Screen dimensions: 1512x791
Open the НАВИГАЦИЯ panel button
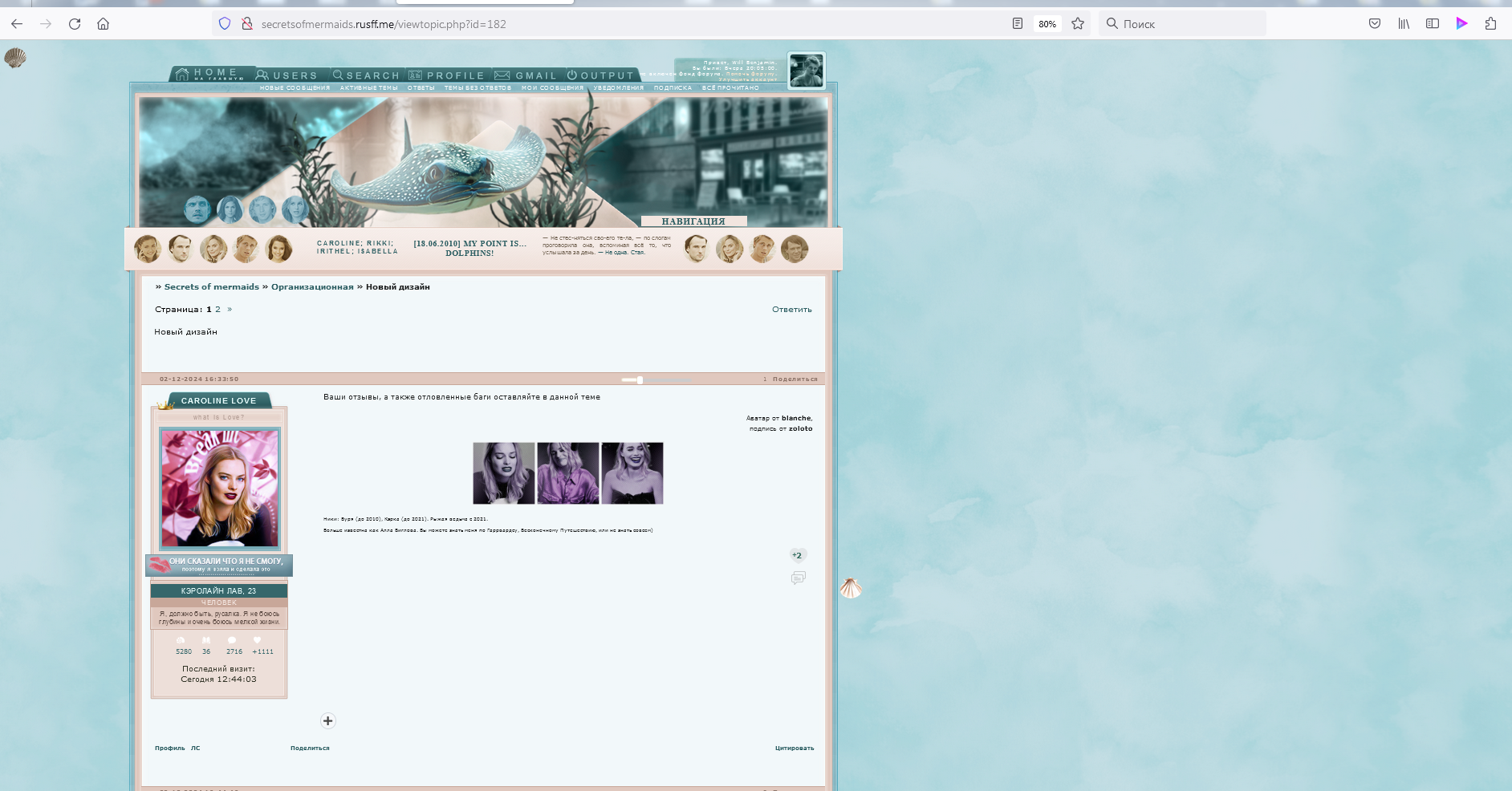click(x=693, y=221)
